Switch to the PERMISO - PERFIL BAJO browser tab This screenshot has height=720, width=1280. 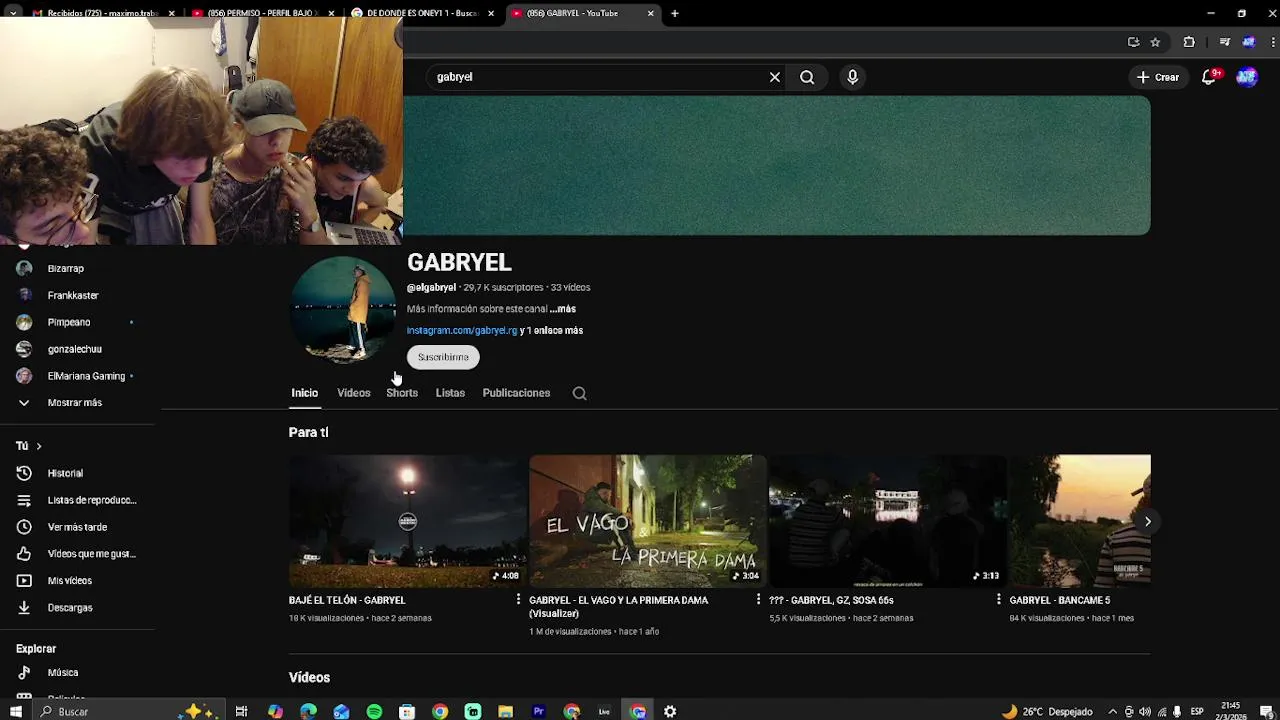coord(262,13)
